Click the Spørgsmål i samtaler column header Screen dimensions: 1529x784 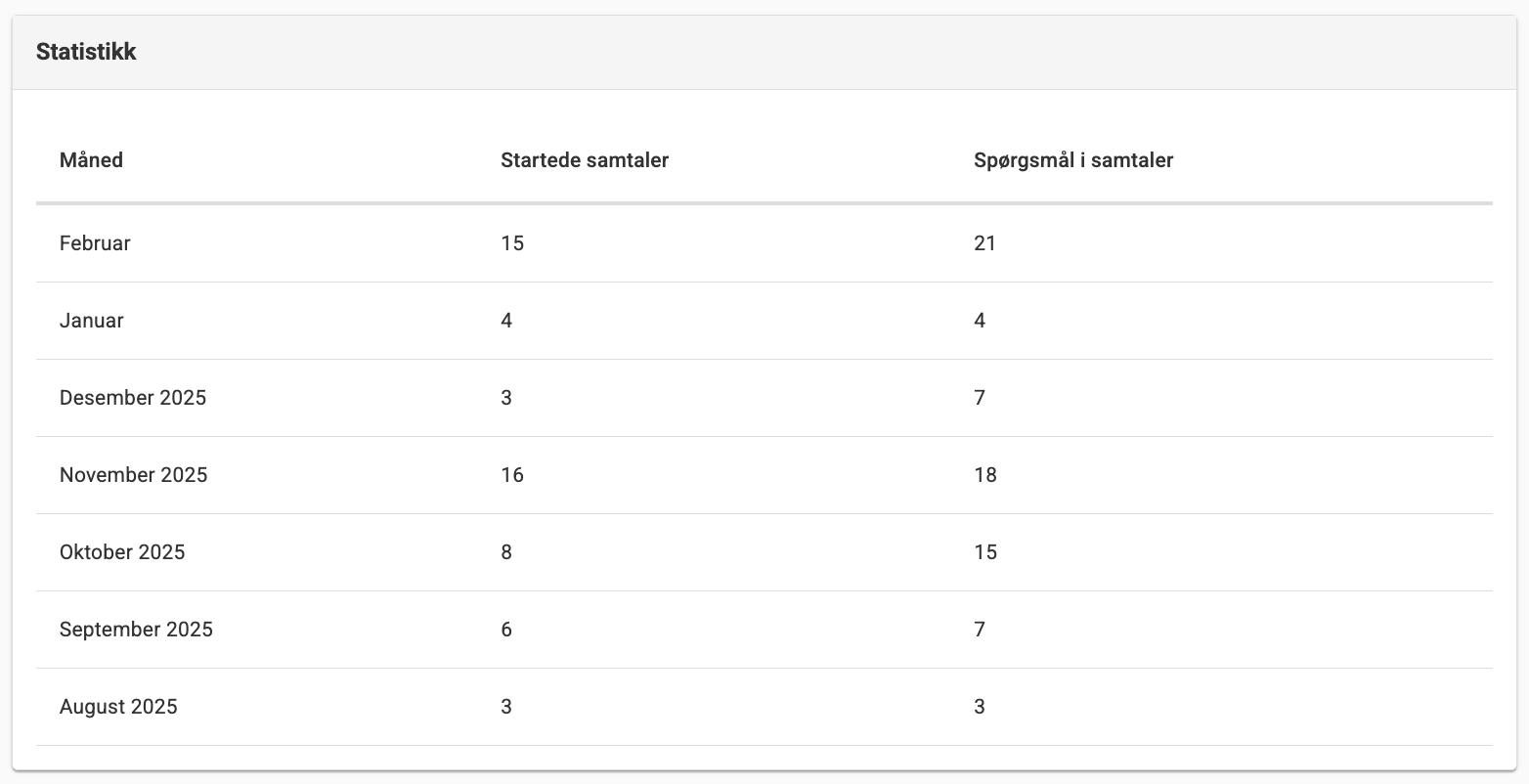click(x=1073, y=160)
